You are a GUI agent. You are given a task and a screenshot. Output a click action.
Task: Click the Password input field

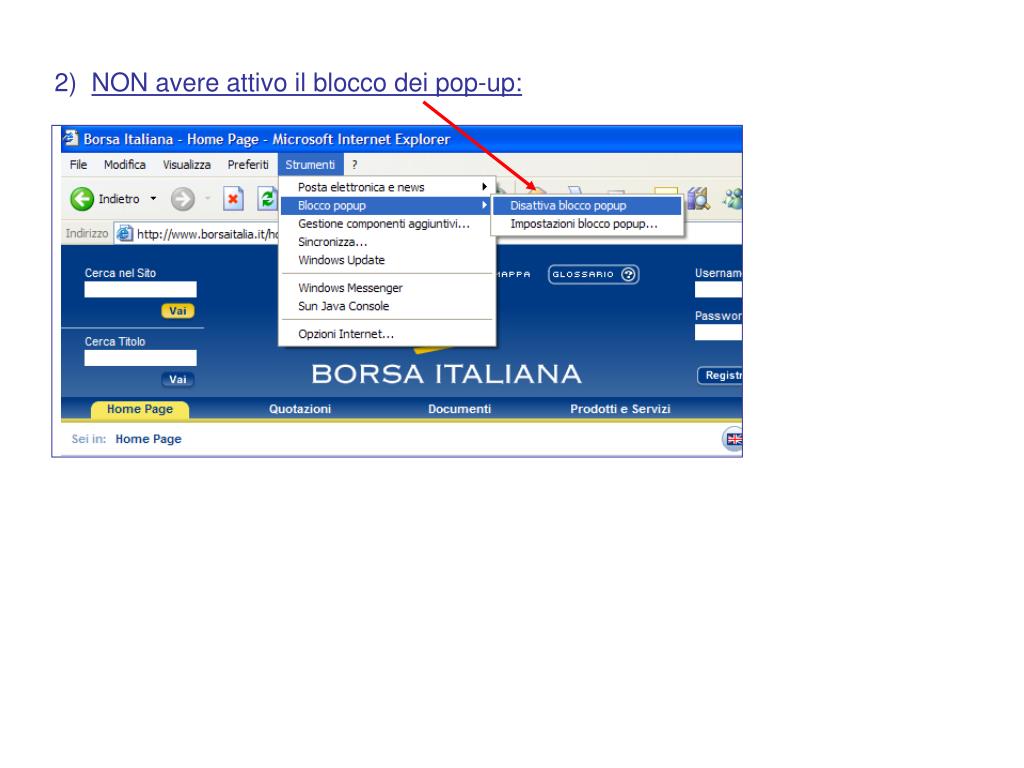tap(718, 332)
